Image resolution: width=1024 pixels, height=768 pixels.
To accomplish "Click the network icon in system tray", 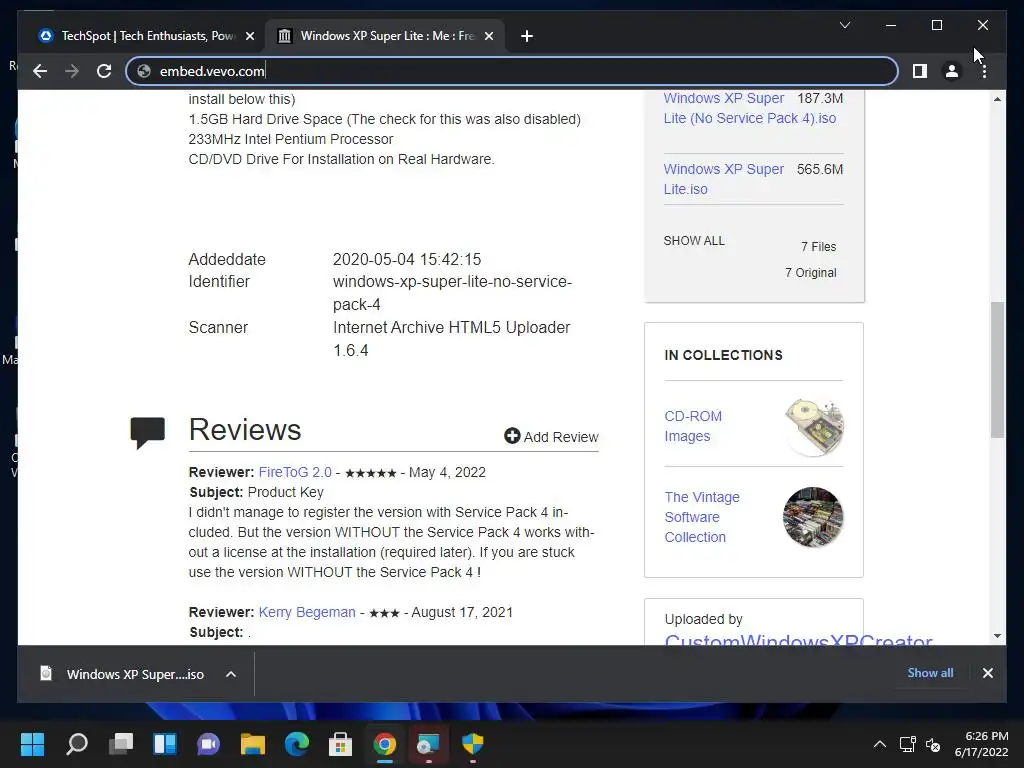I will [x=907, y=744].
